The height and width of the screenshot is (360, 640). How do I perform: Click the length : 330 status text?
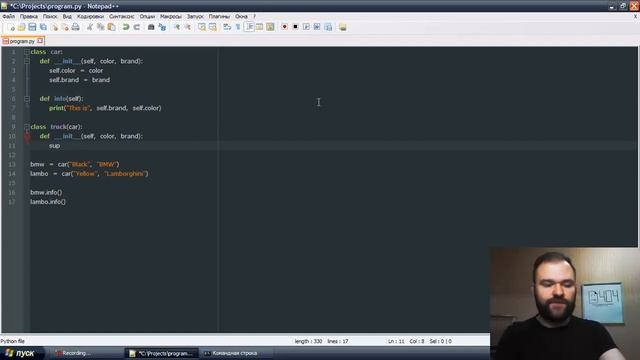(x=308, y=341)
